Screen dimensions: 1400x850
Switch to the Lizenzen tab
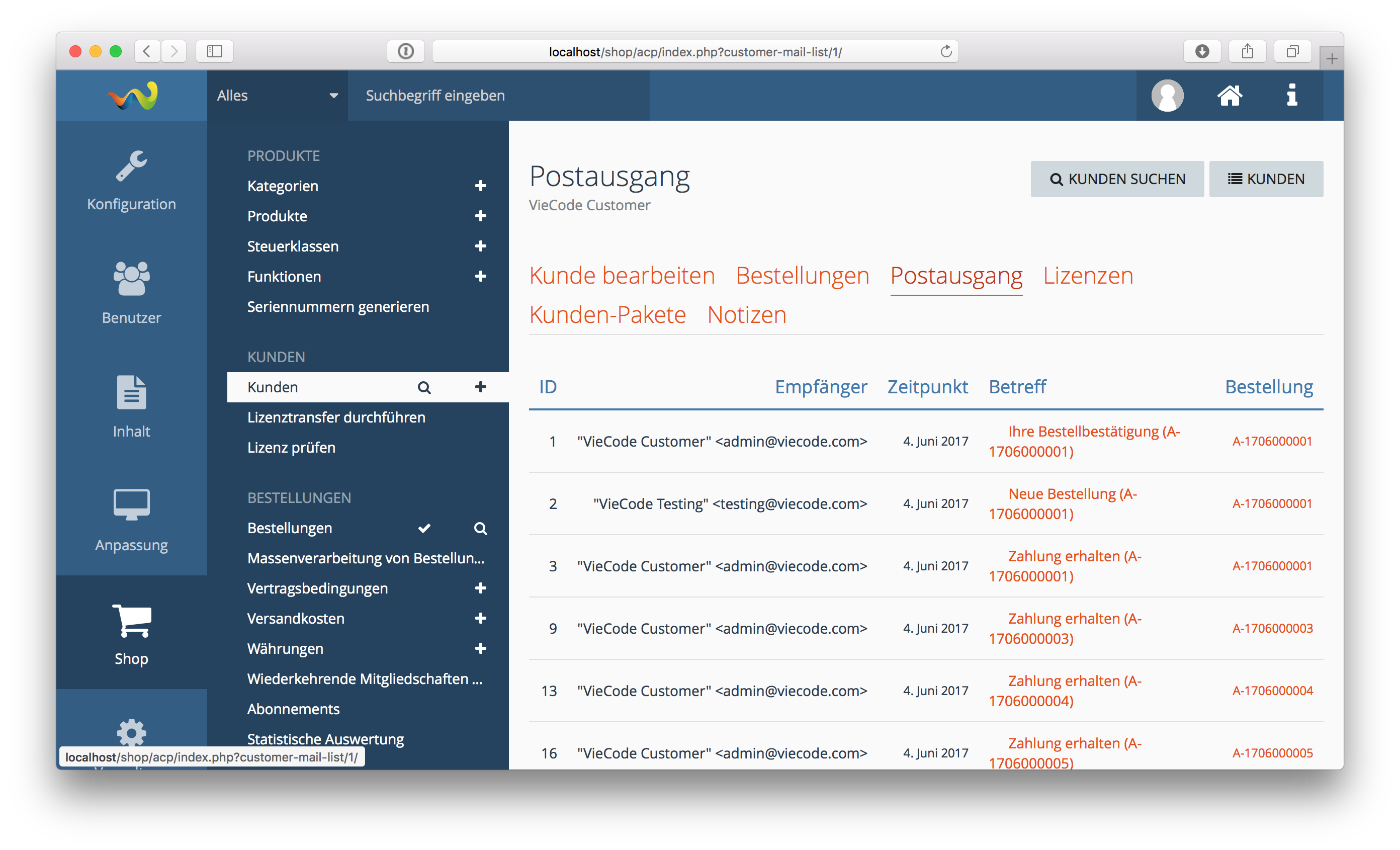coord(1088,276)
